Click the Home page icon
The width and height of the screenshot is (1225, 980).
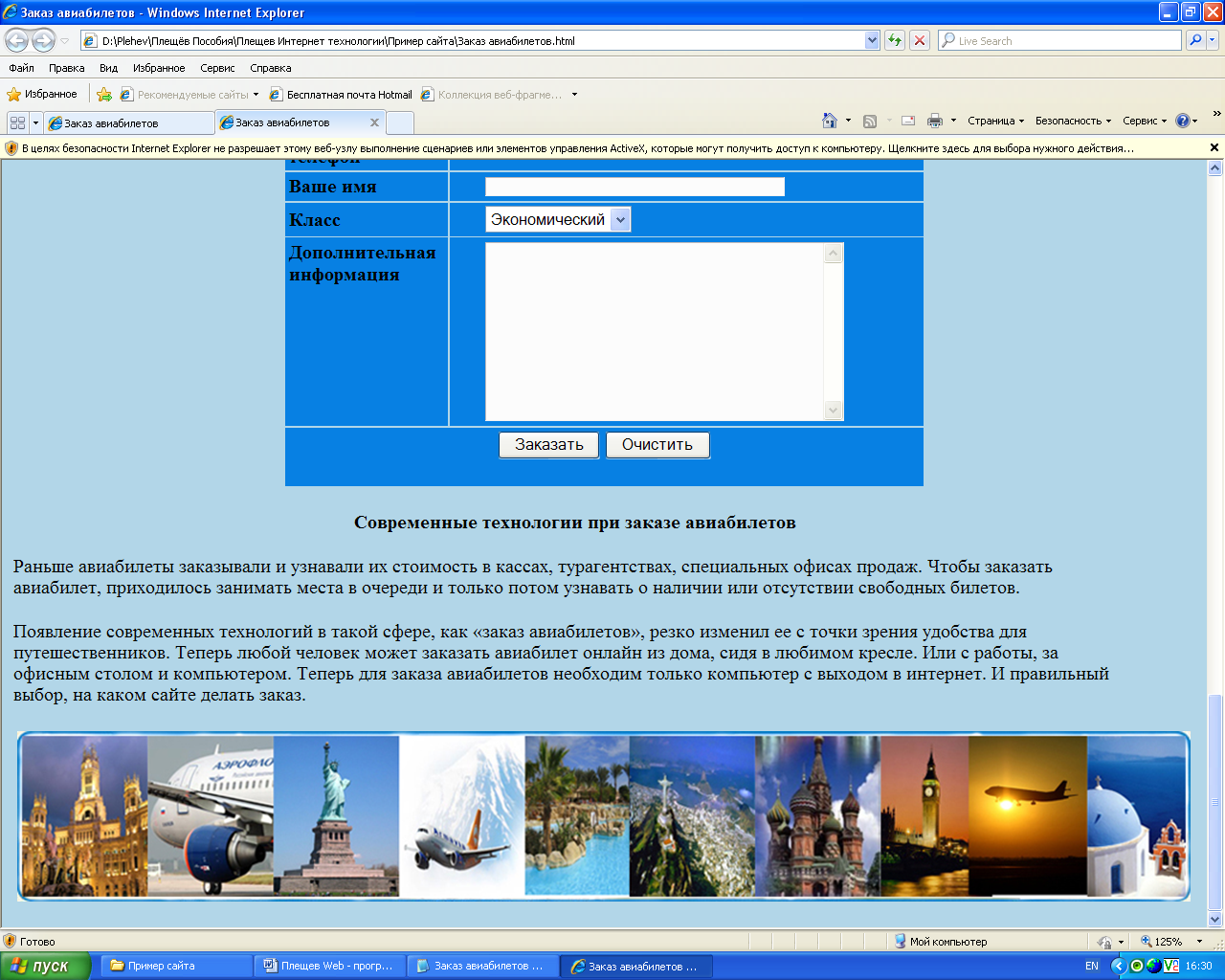point(830,121)
